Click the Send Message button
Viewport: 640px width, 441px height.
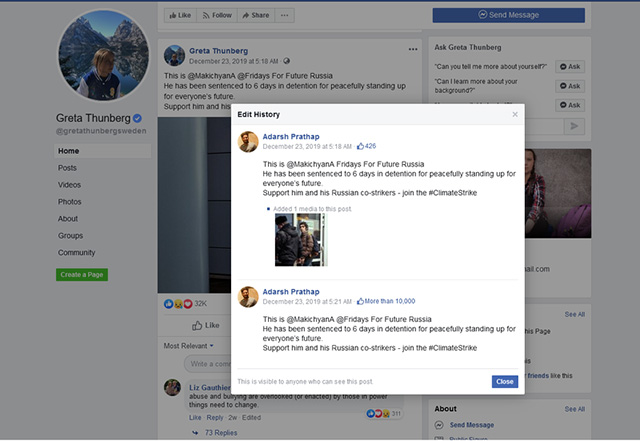[509, 15]
